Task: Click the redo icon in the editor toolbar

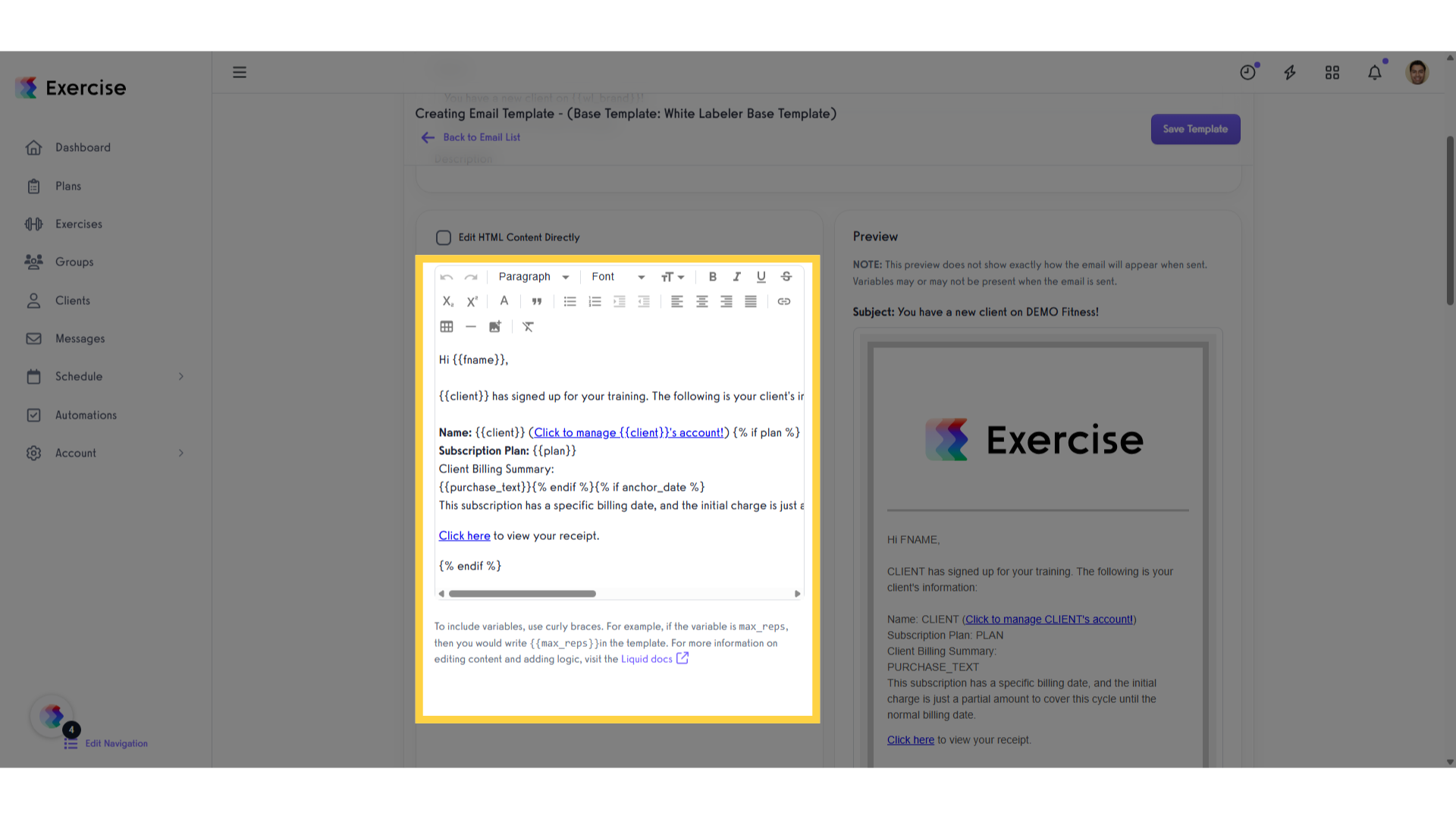Action: (x=471, y=278)
